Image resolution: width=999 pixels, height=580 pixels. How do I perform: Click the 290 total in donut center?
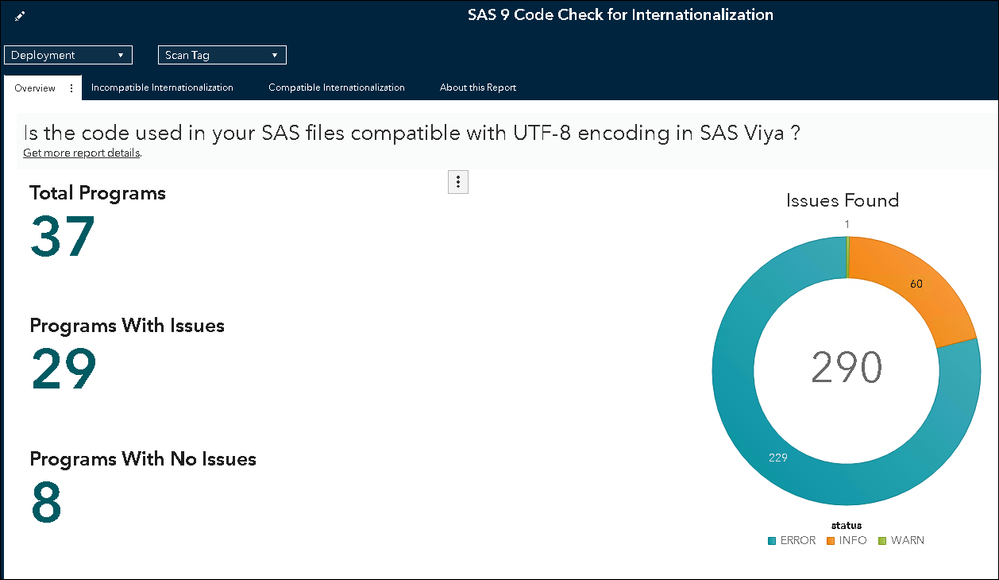point(846,368)
